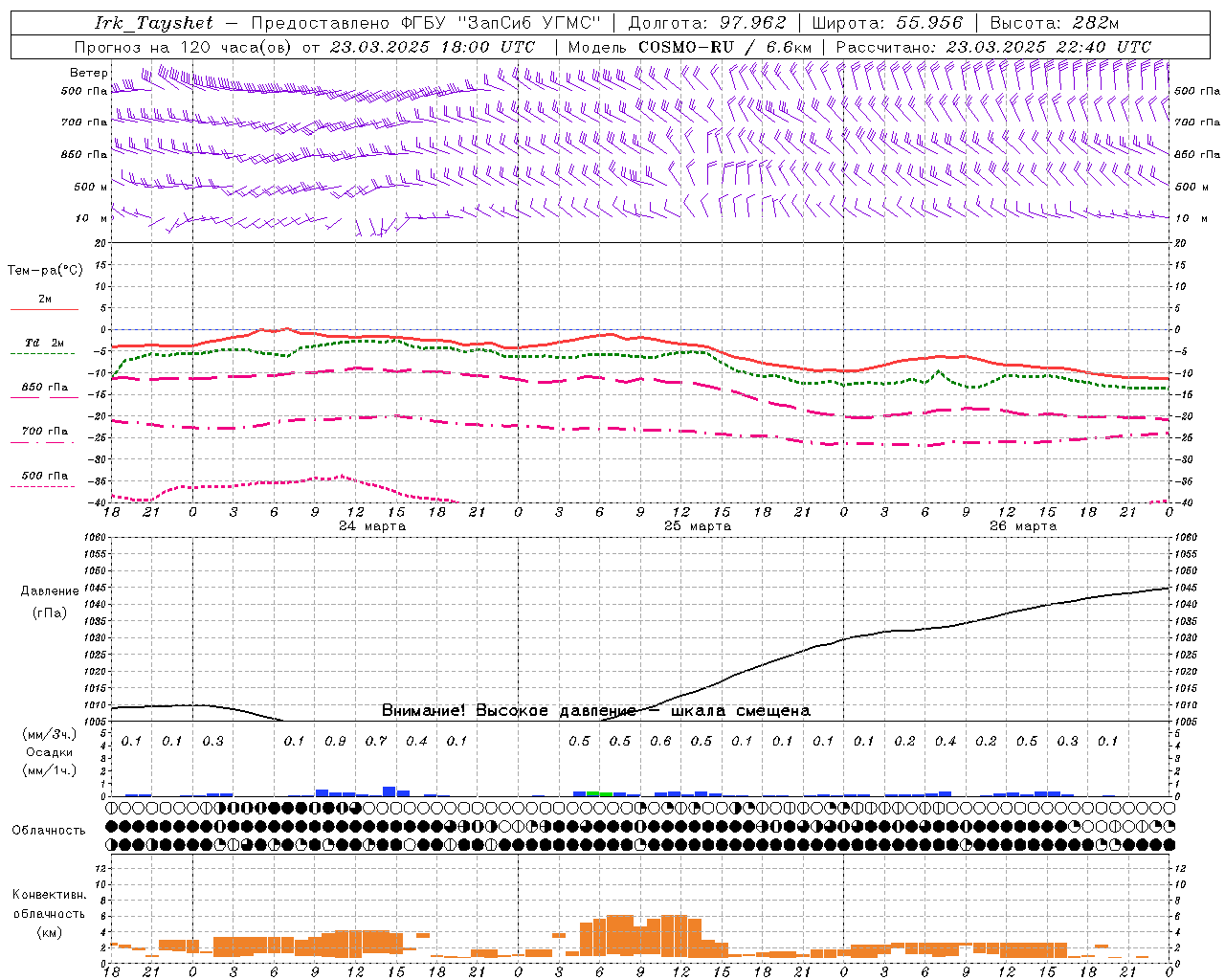The width and height of the screenshot is (1225, 980).
Task: Click the '500 м' wind level label on the left
Action: point(91,187)
